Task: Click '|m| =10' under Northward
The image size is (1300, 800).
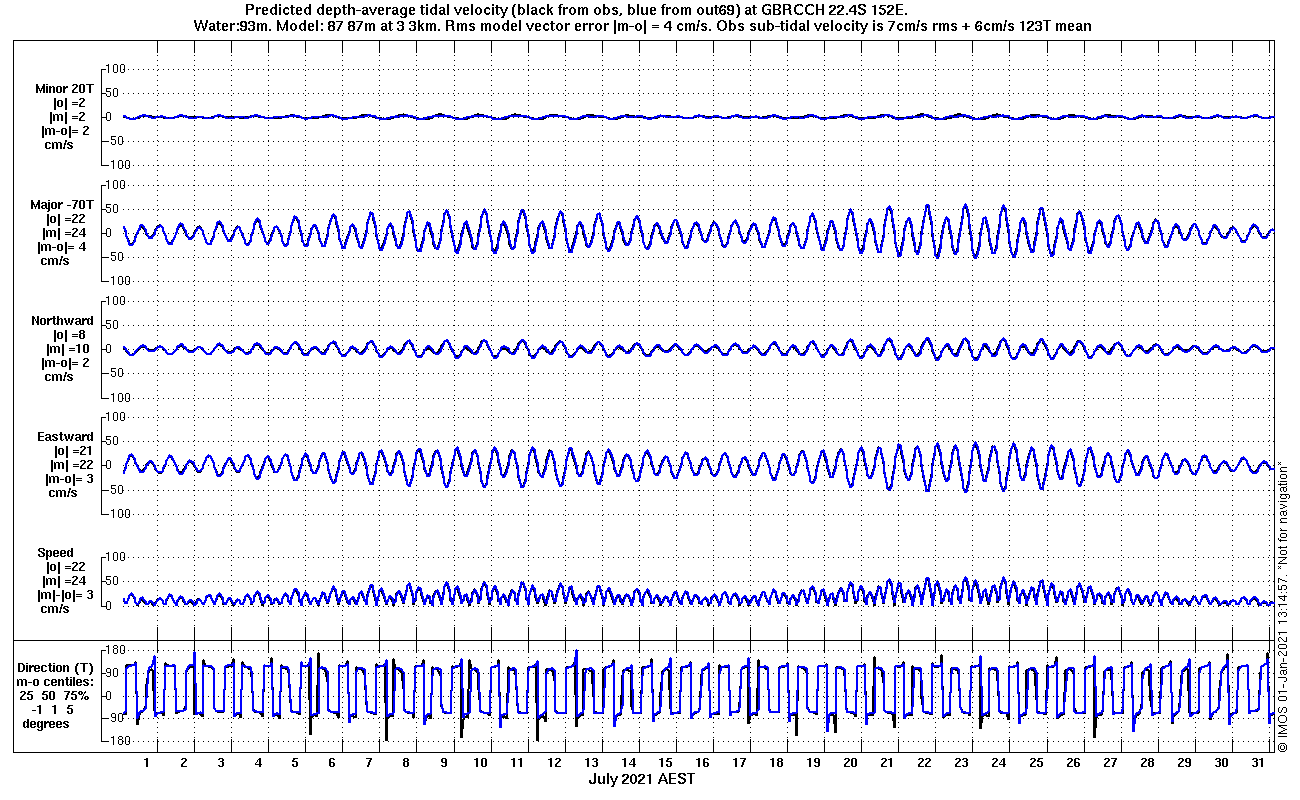Action: [x=70, y=349]
